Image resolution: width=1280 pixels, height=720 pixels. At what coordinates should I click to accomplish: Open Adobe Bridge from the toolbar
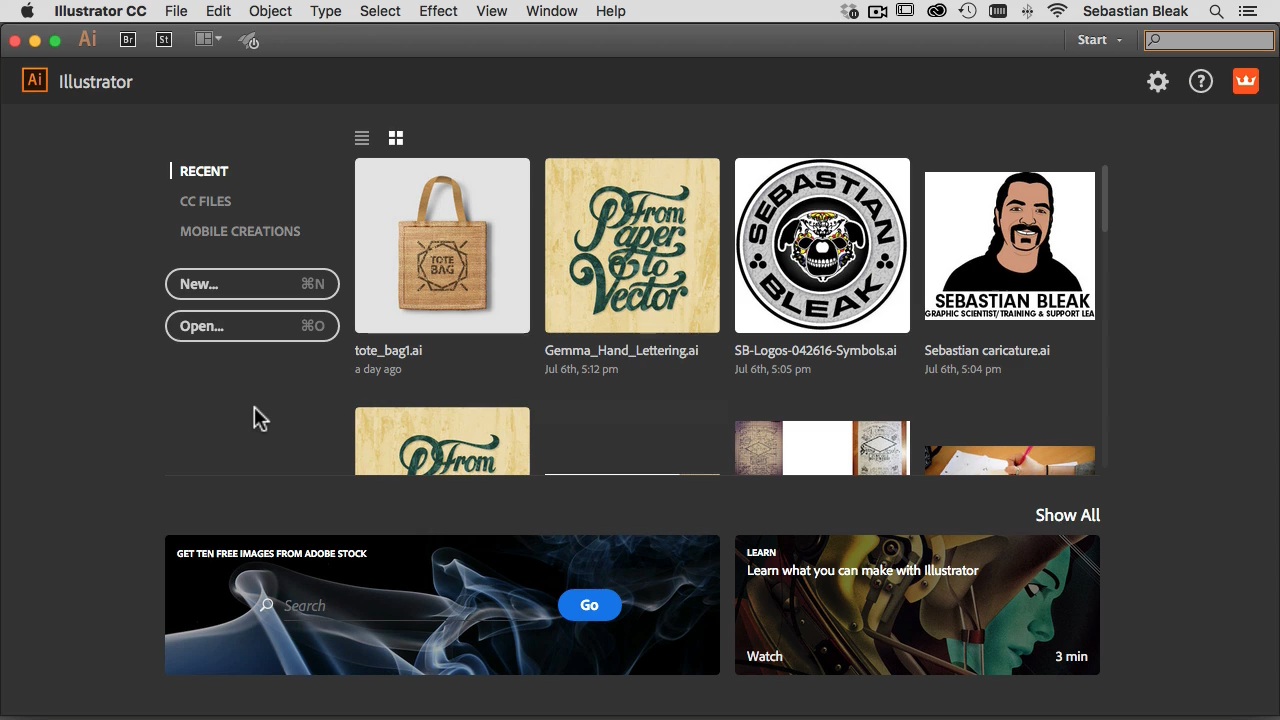pos(128,40)
